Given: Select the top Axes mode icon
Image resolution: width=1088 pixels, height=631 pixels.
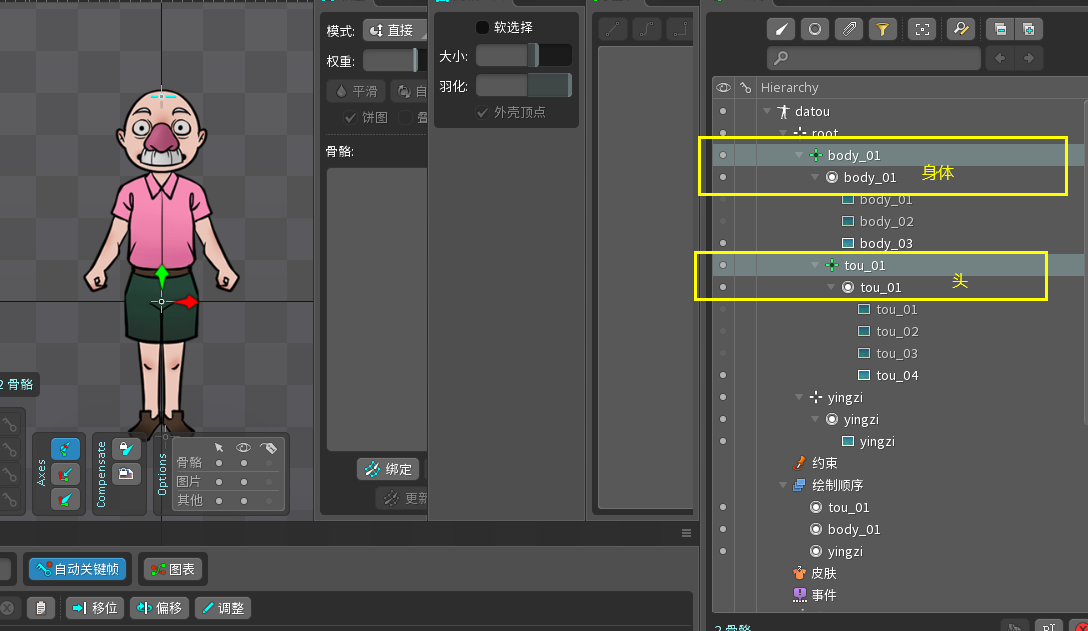Looking at the screenshot, I should pyautogui.click(x=66, y=449).
